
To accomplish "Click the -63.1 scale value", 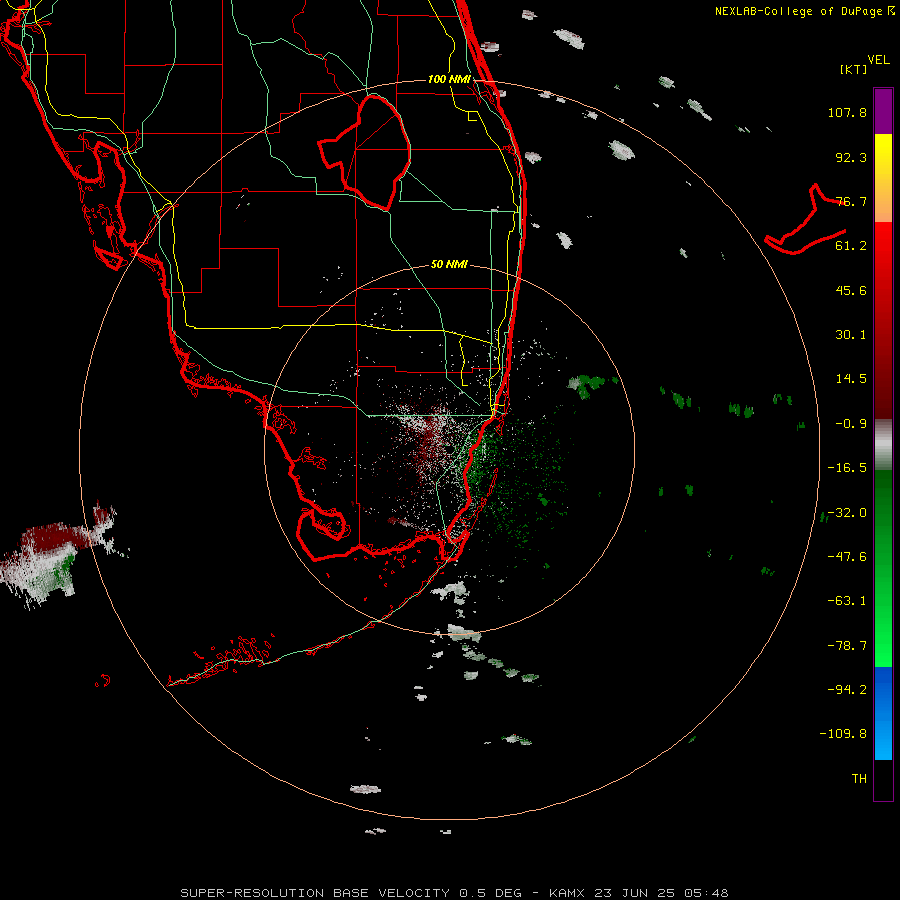I will point(847,601).
